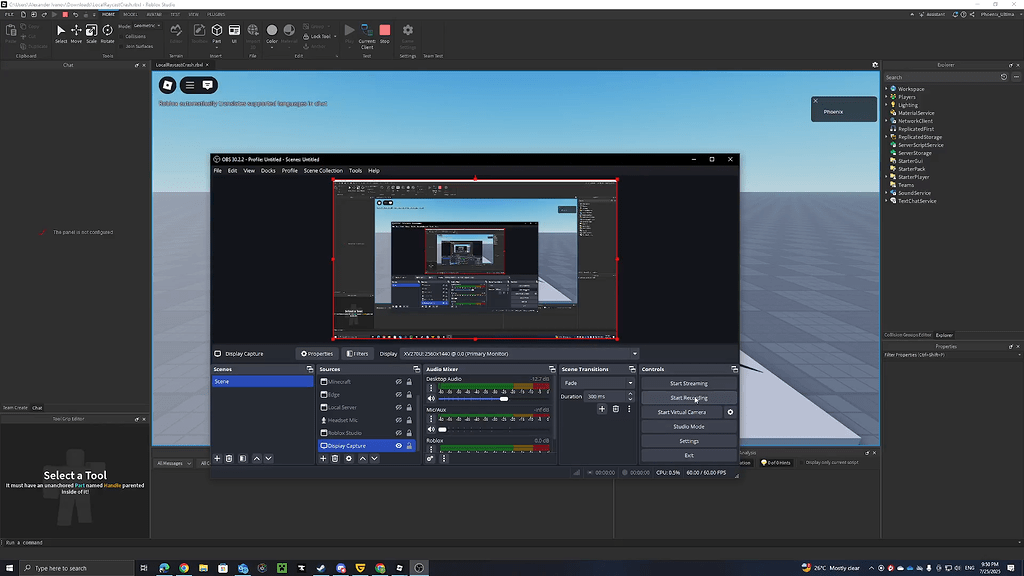Click Start Recording in OBS
Image resolution: width=1024 pixels, height=576 pixels.
[x=689, y=397]
